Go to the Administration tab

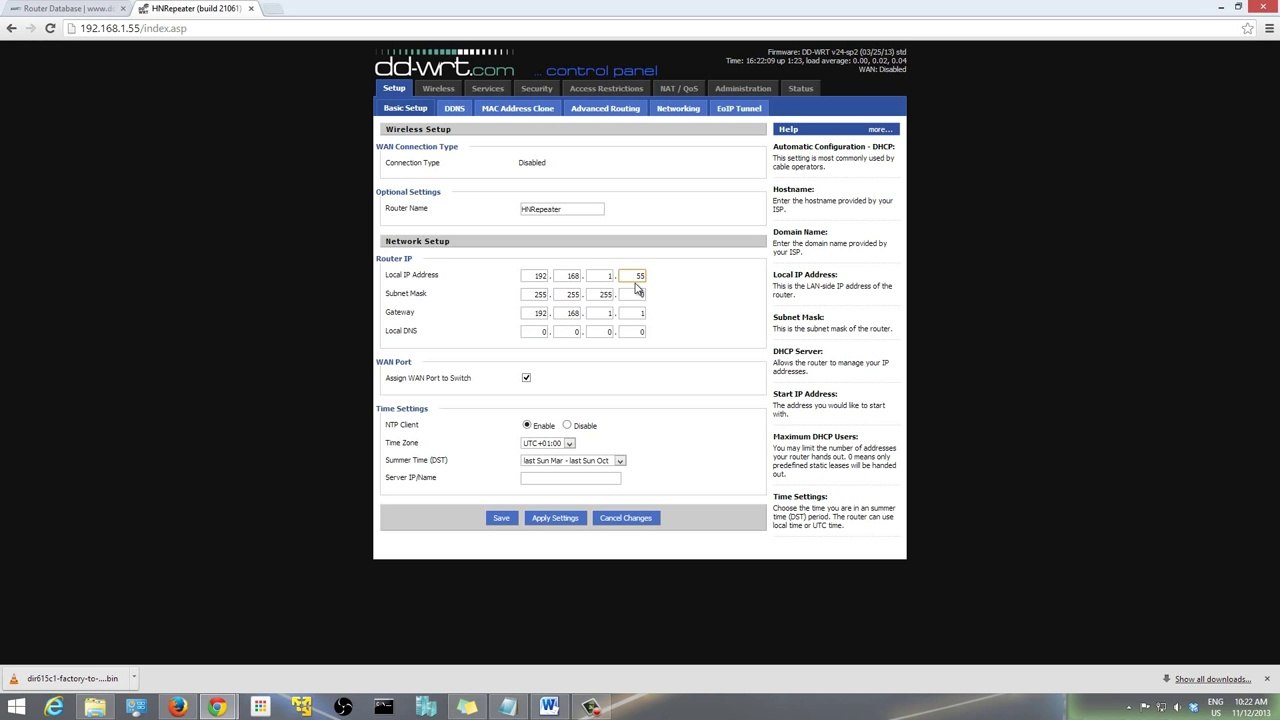pos(743,89)
